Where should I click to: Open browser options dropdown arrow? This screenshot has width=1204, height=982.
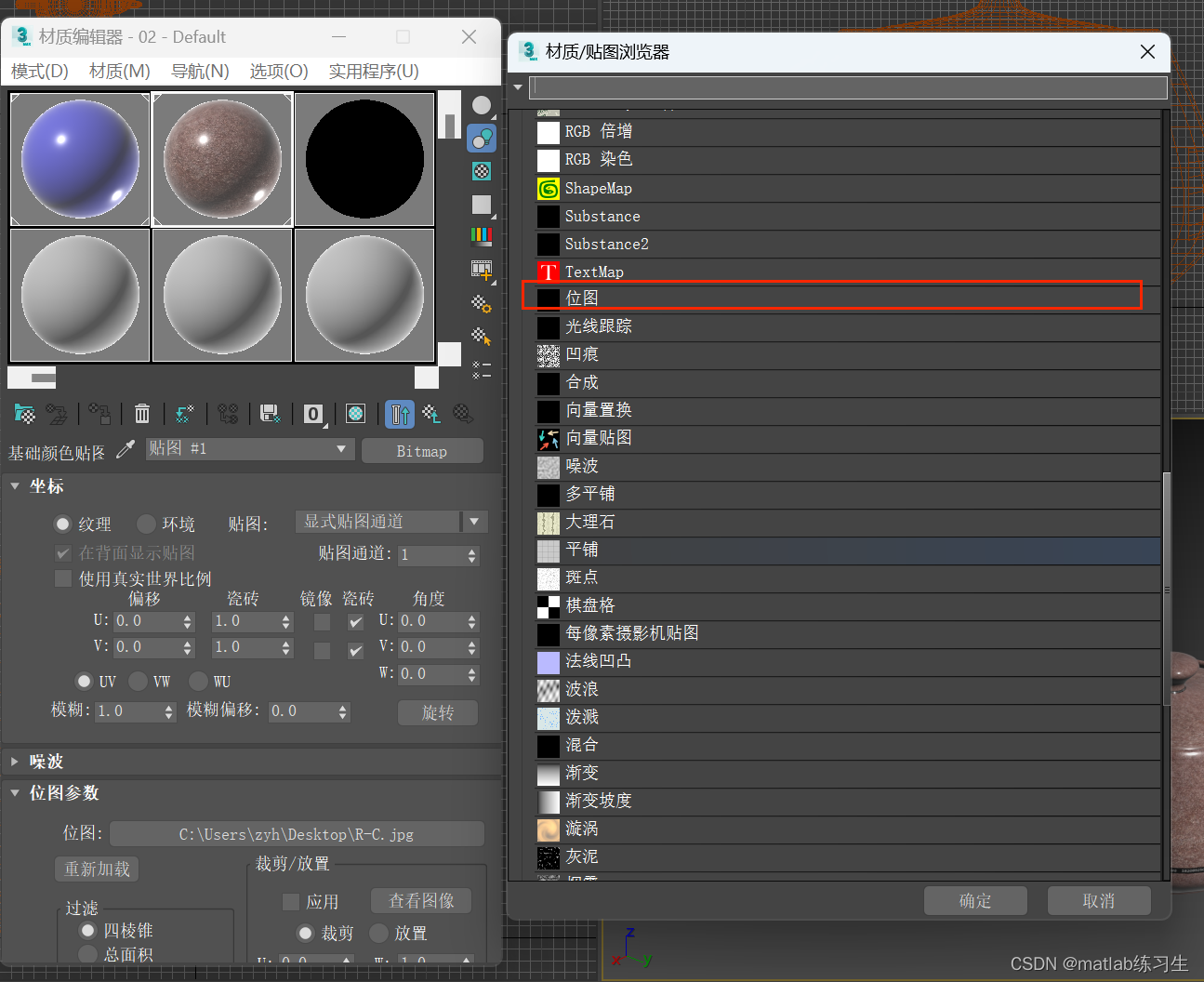(518, 87)
